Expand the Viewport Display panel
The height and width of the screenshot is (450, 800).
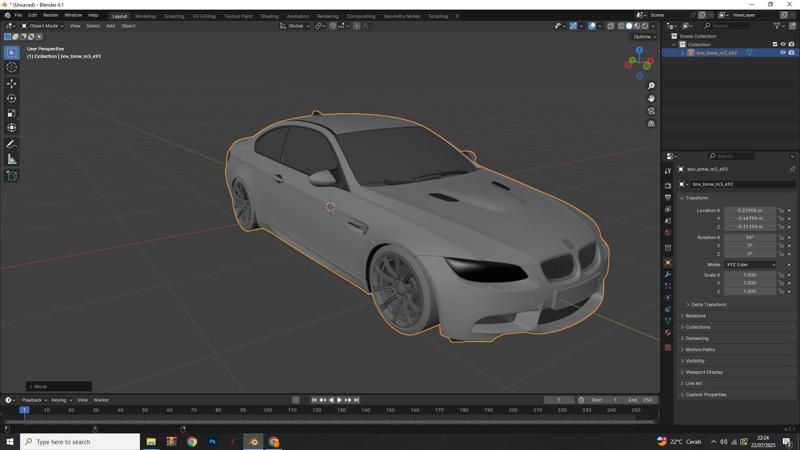[704, 372]
